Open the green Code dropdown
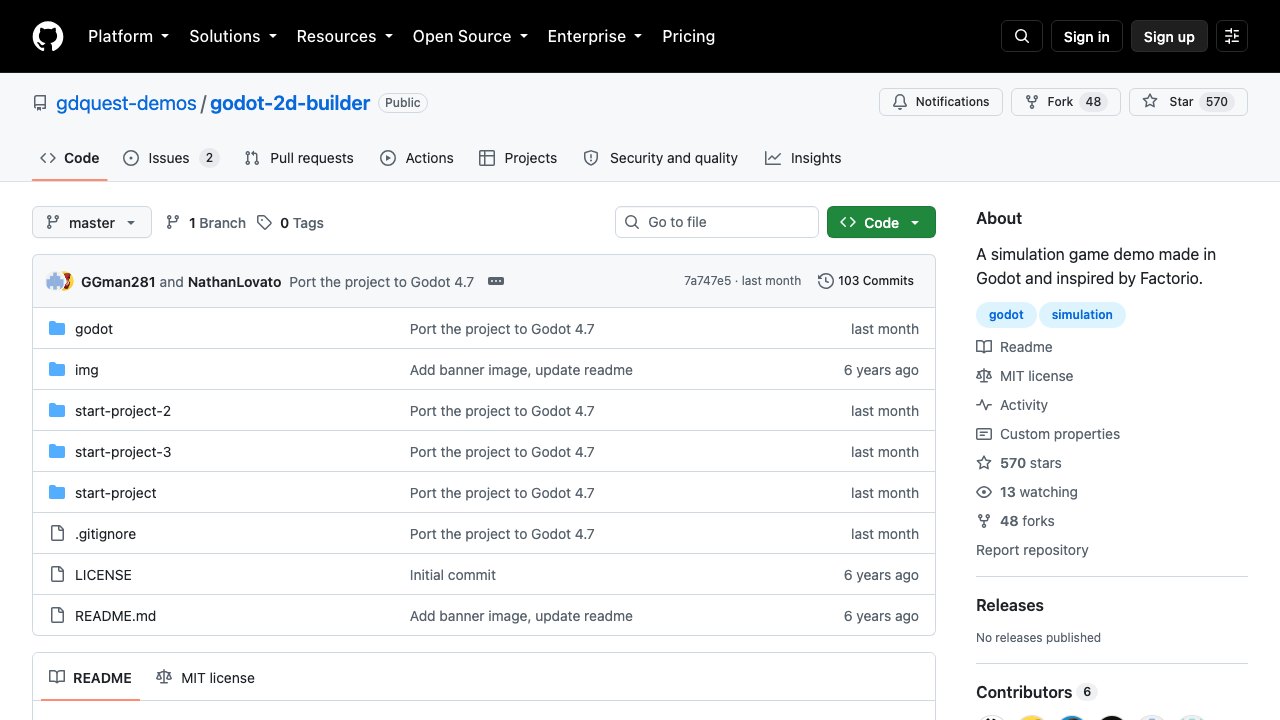Image resolution: width=1280 pixels, height=720 pixels. click(x=881, y=222)
